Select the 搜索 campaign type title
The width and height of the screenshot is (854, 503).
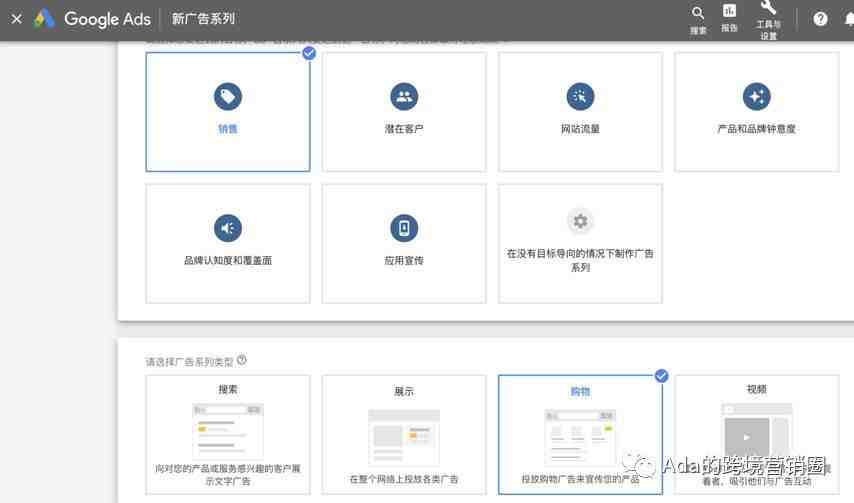[228, 389]
